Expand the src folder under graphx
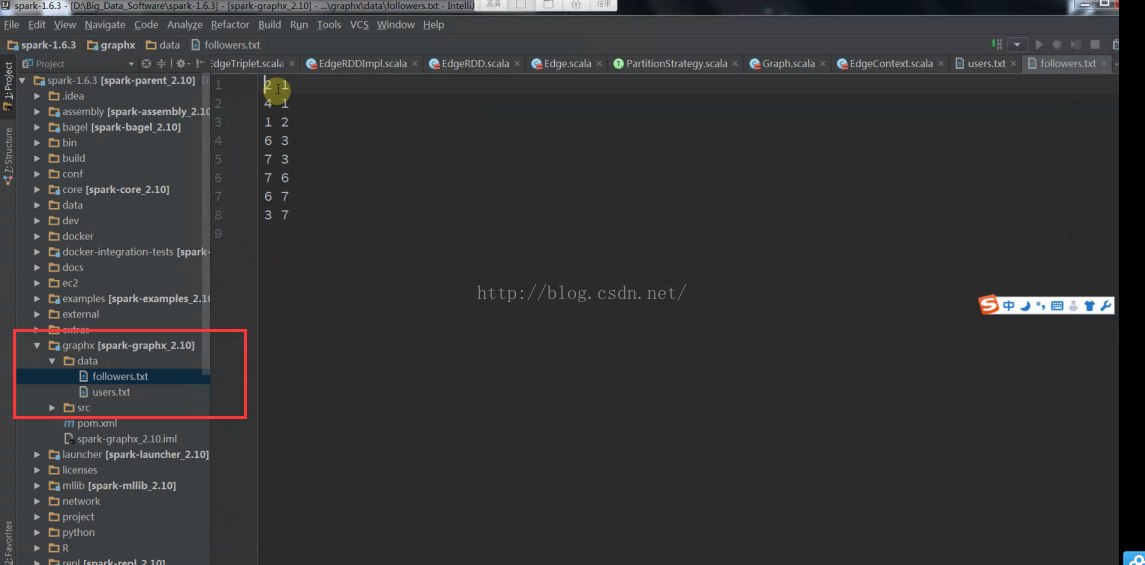 [x=53, y=407]
